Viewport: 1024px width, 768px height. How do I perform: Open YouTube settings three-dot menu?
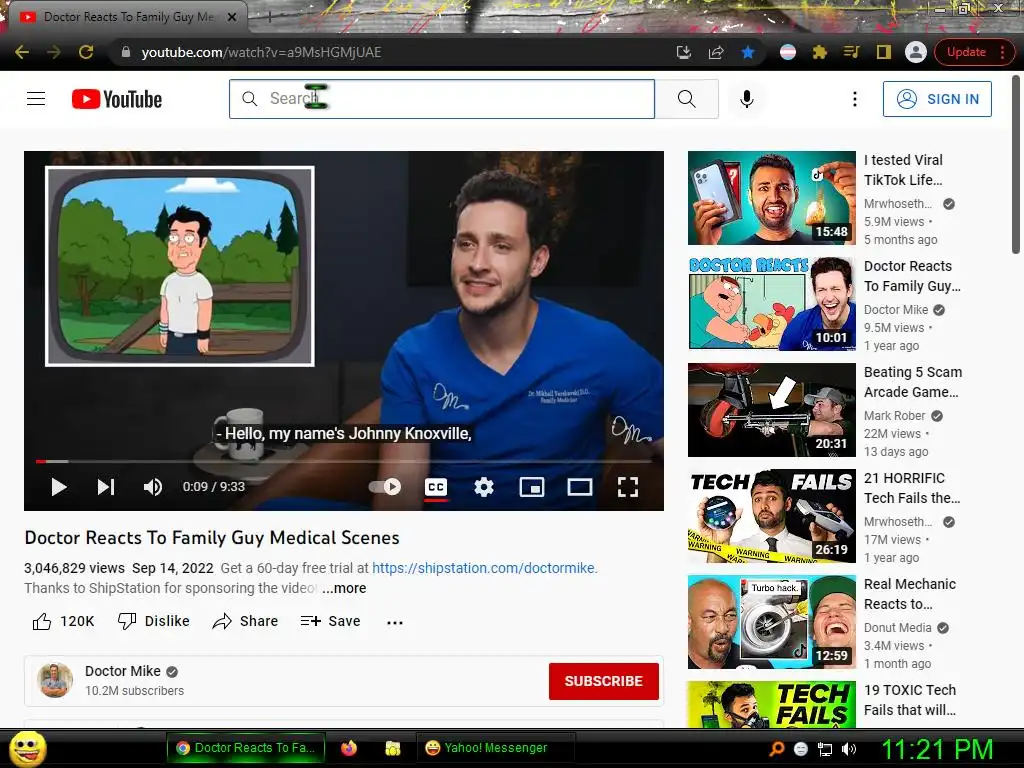pyautogui.click(x=854, y=99)
